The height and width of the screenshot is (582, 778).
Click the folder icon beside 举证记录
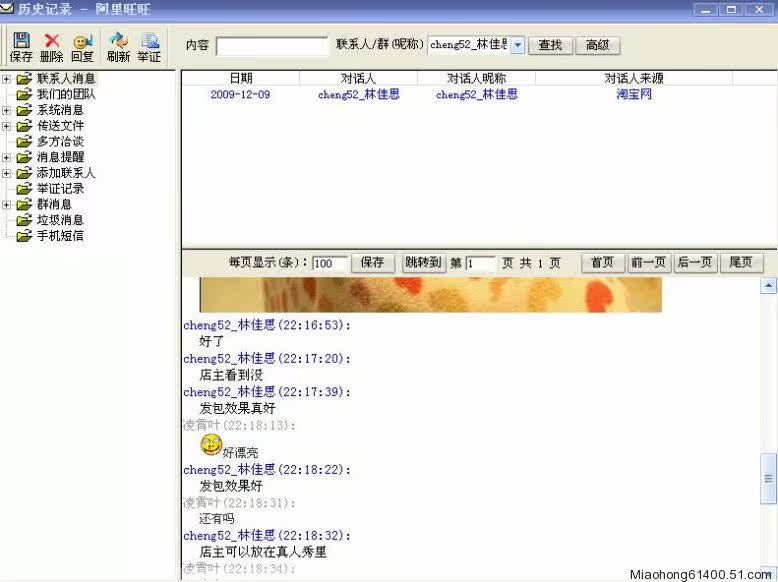(x=24, y=189)
